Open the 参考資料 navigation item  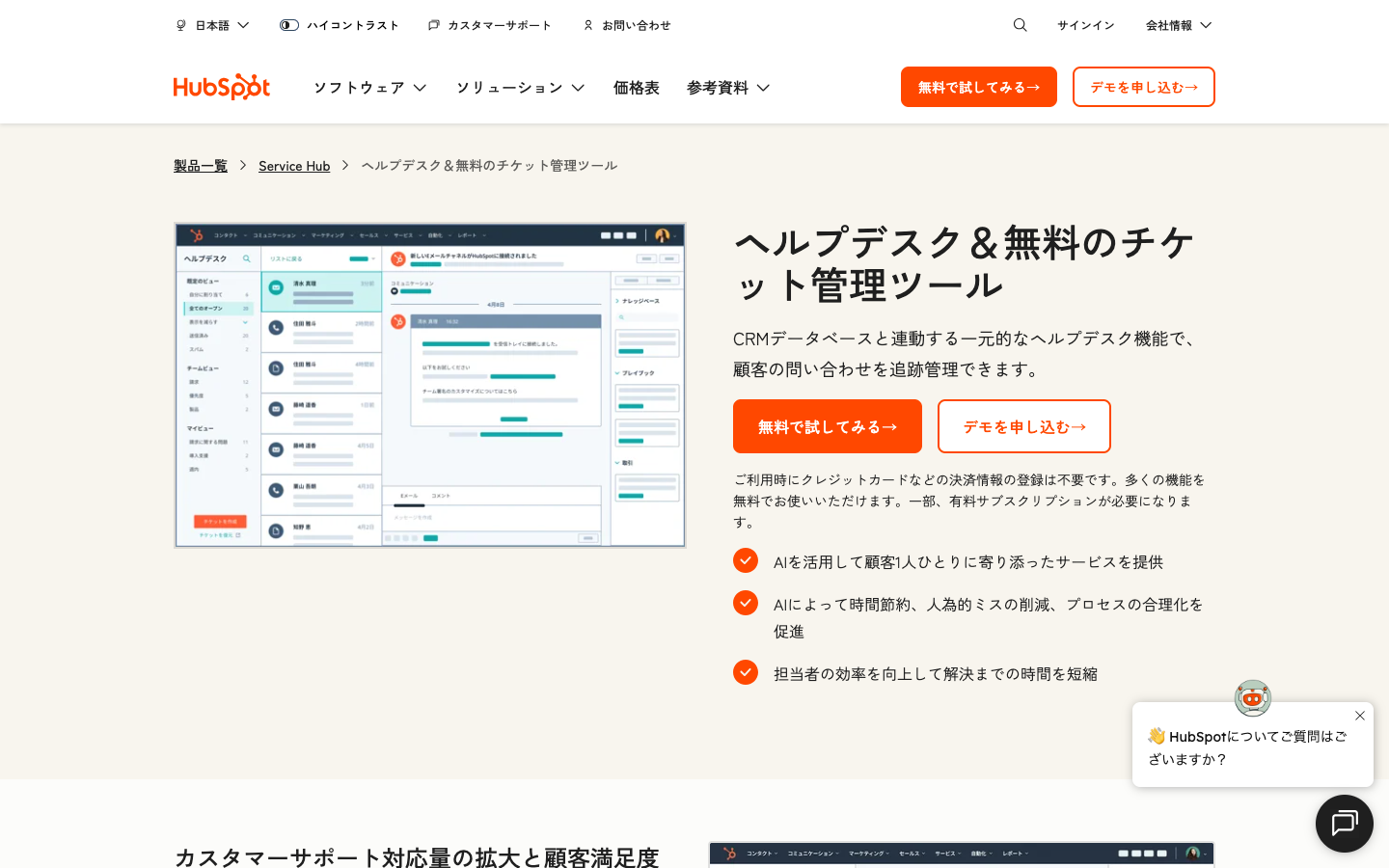[x=727, y=87]
